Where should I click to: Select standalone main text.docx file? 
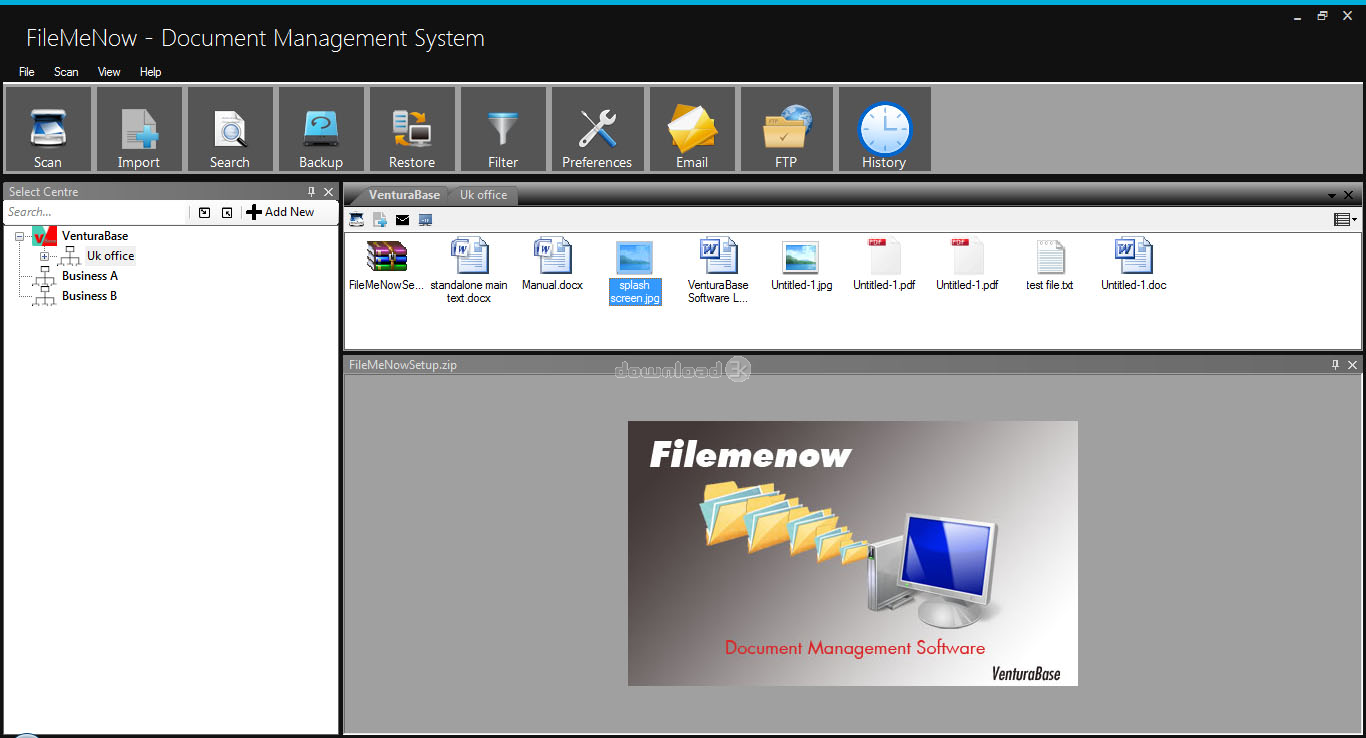[x=469, y=271]
